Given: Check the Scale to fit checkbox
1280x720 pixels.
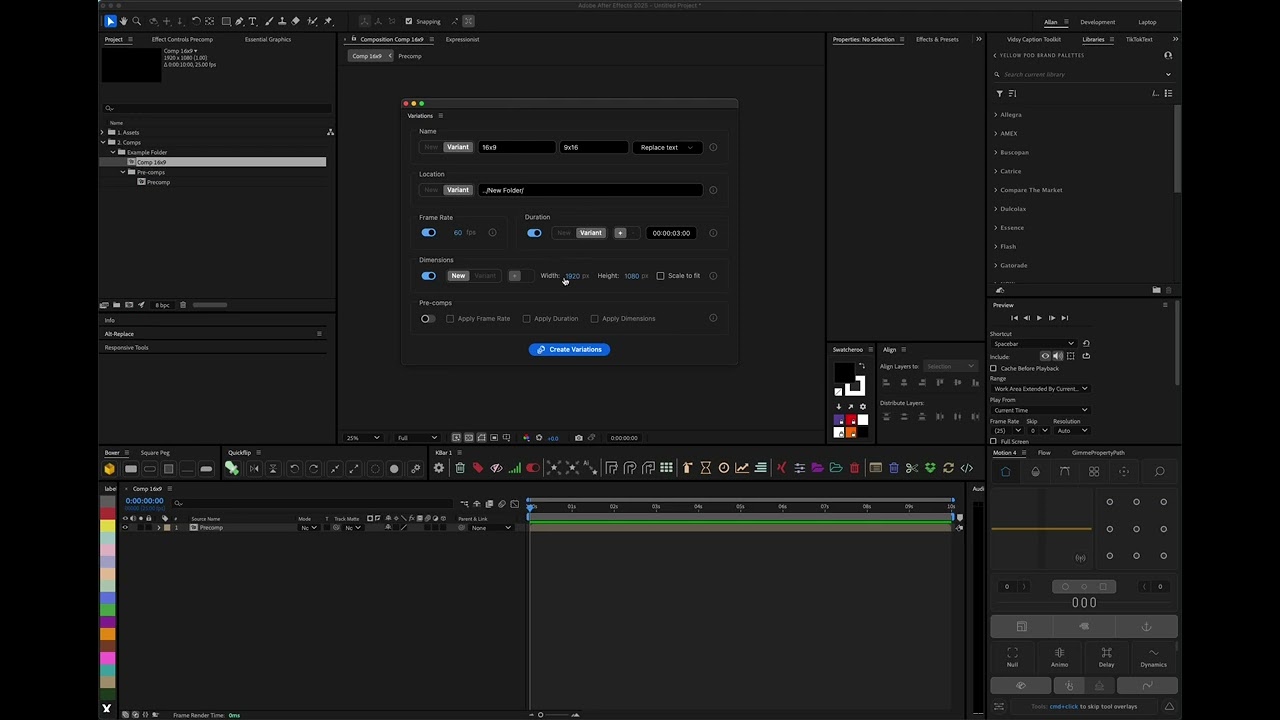Looking at the screenshot, I should coord(660,276).
